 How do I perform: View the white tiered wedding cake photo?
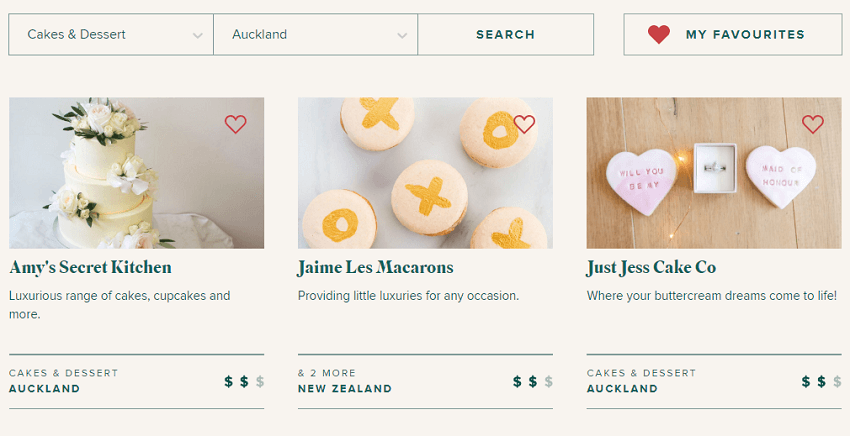click(x=137, y=173)
